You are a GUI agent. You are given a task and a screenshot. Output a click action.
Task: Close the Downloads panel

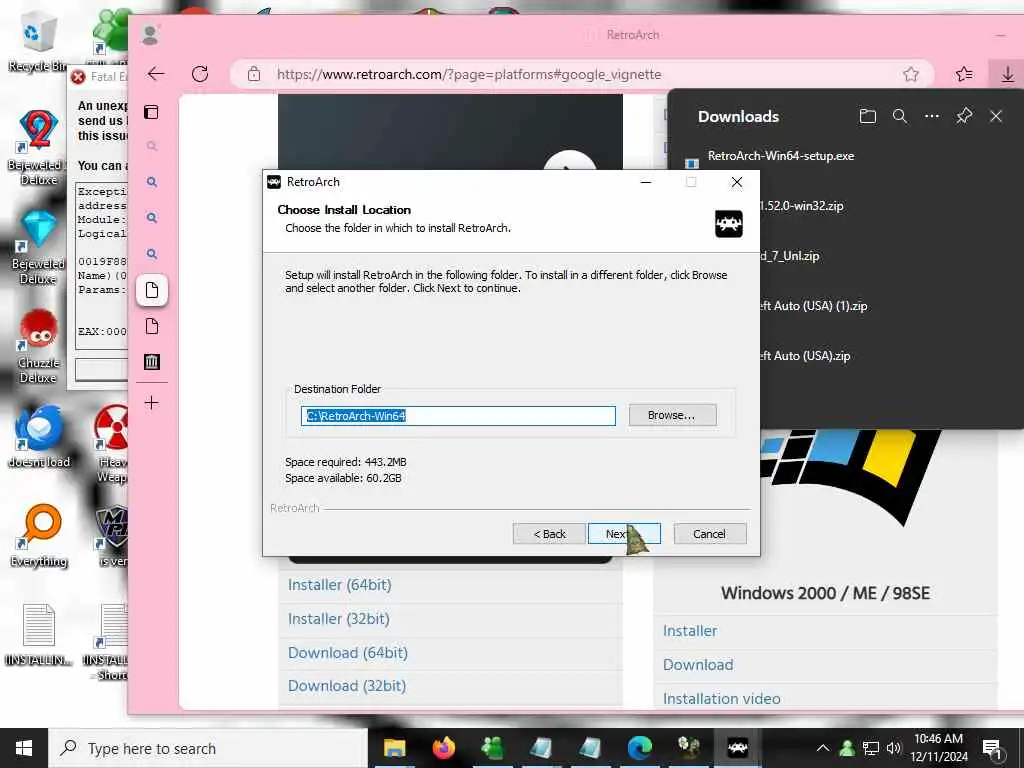(996, 116)
